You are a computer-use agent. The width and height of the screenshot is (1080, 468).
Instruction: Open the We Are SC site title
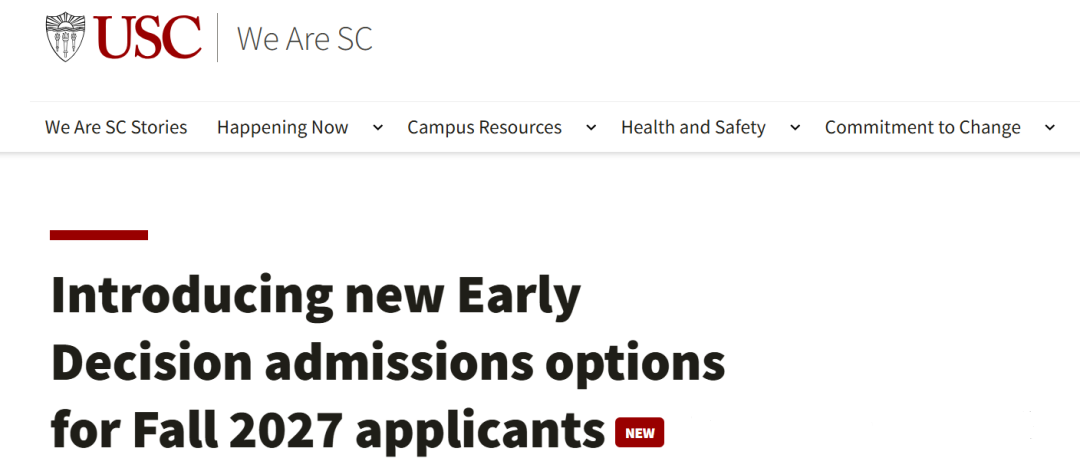tap(304, 39)
